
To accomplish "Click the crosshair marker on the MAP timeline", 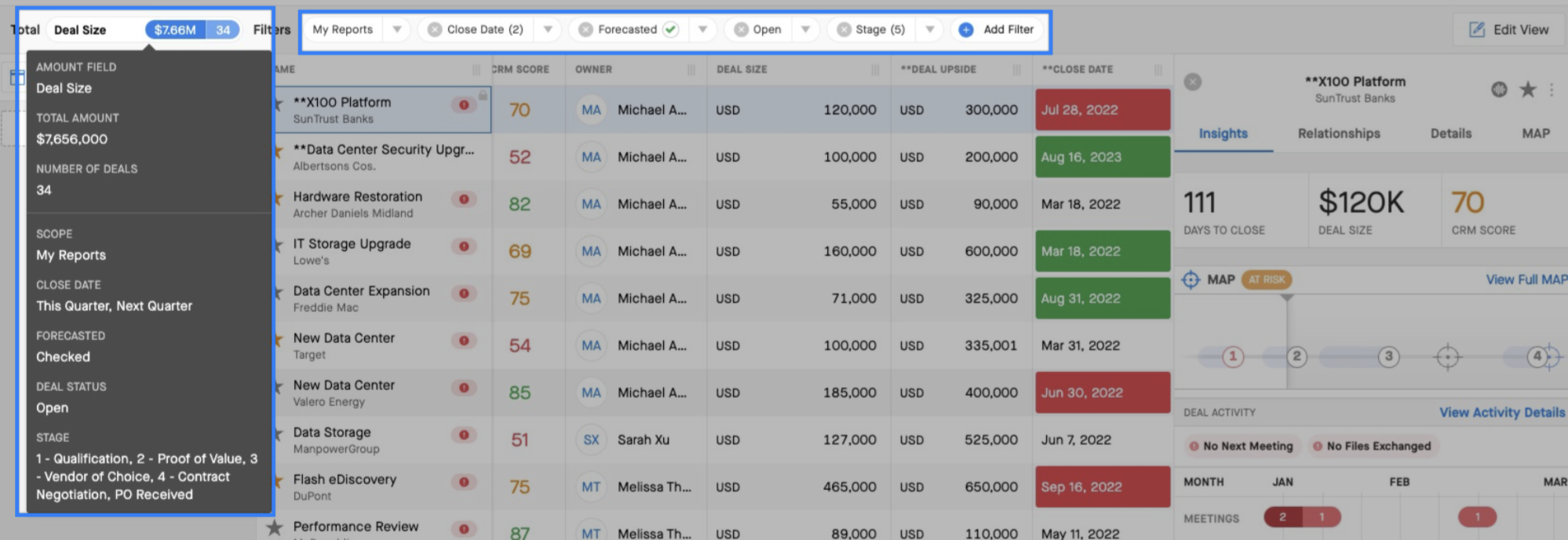I will 1447,357.
